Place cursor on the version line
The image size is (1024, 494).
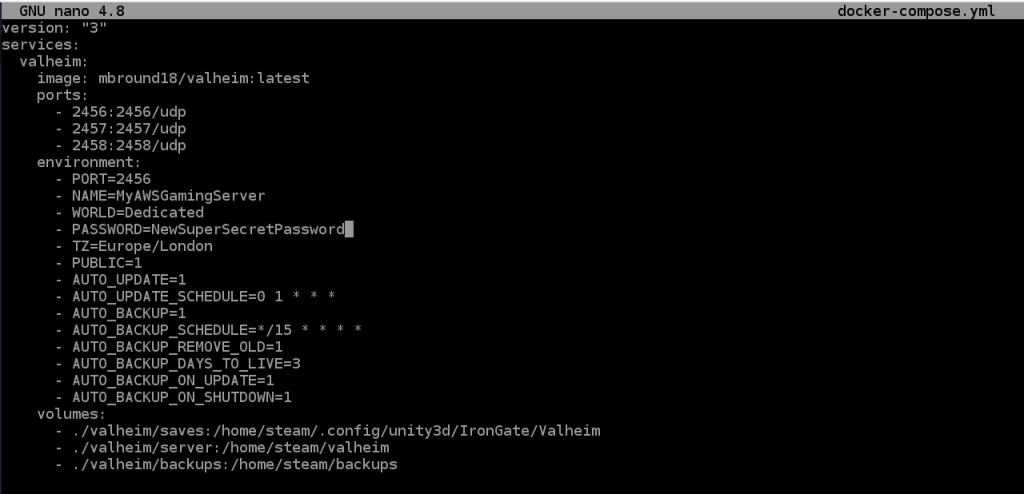(54, 28)
